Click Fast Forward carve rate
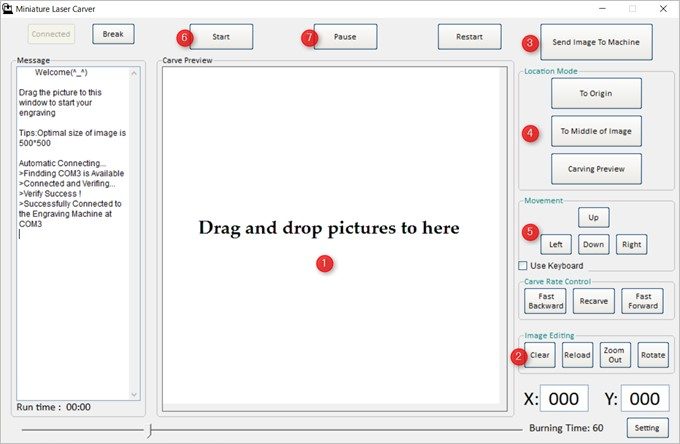The width and height of the screenshot is (680, 444). [641, 301]
